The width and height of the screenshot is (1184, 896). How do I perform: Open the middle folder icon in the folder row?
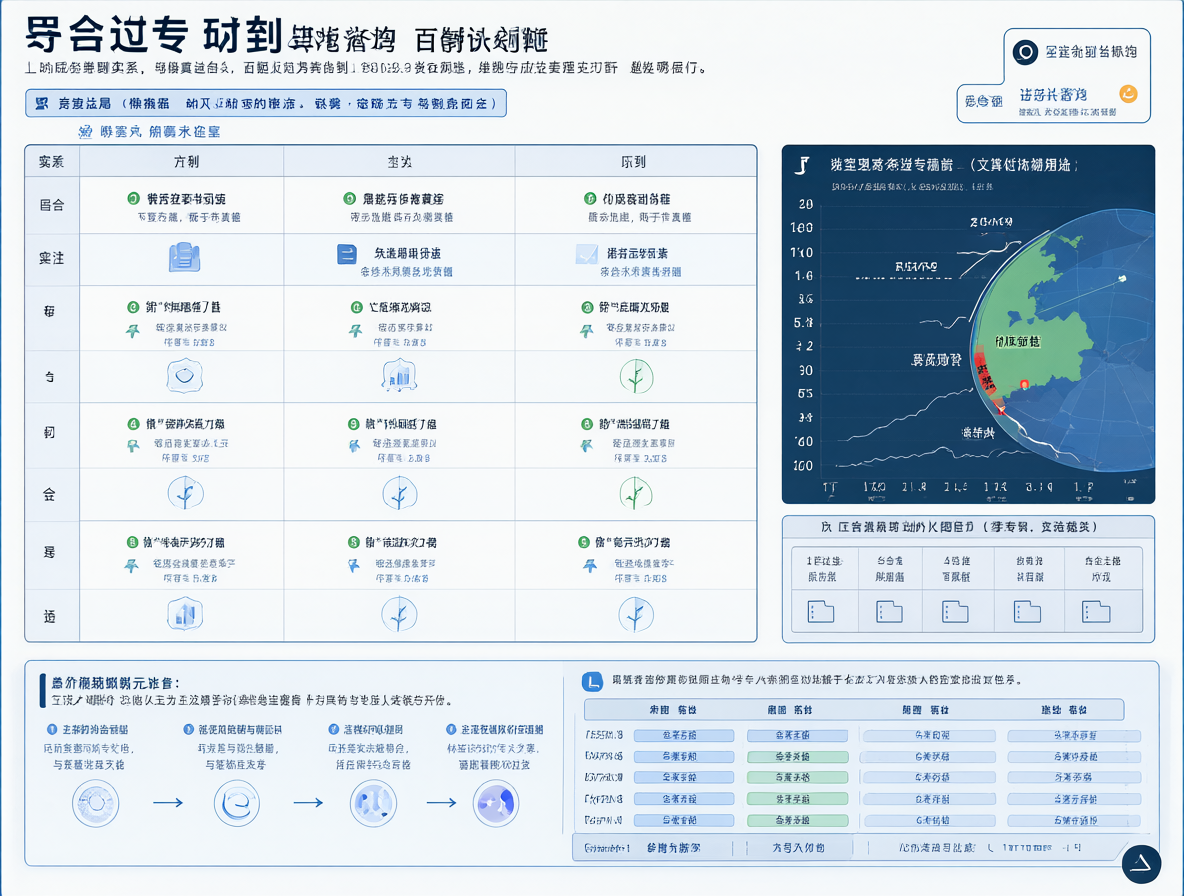(955, 611)
